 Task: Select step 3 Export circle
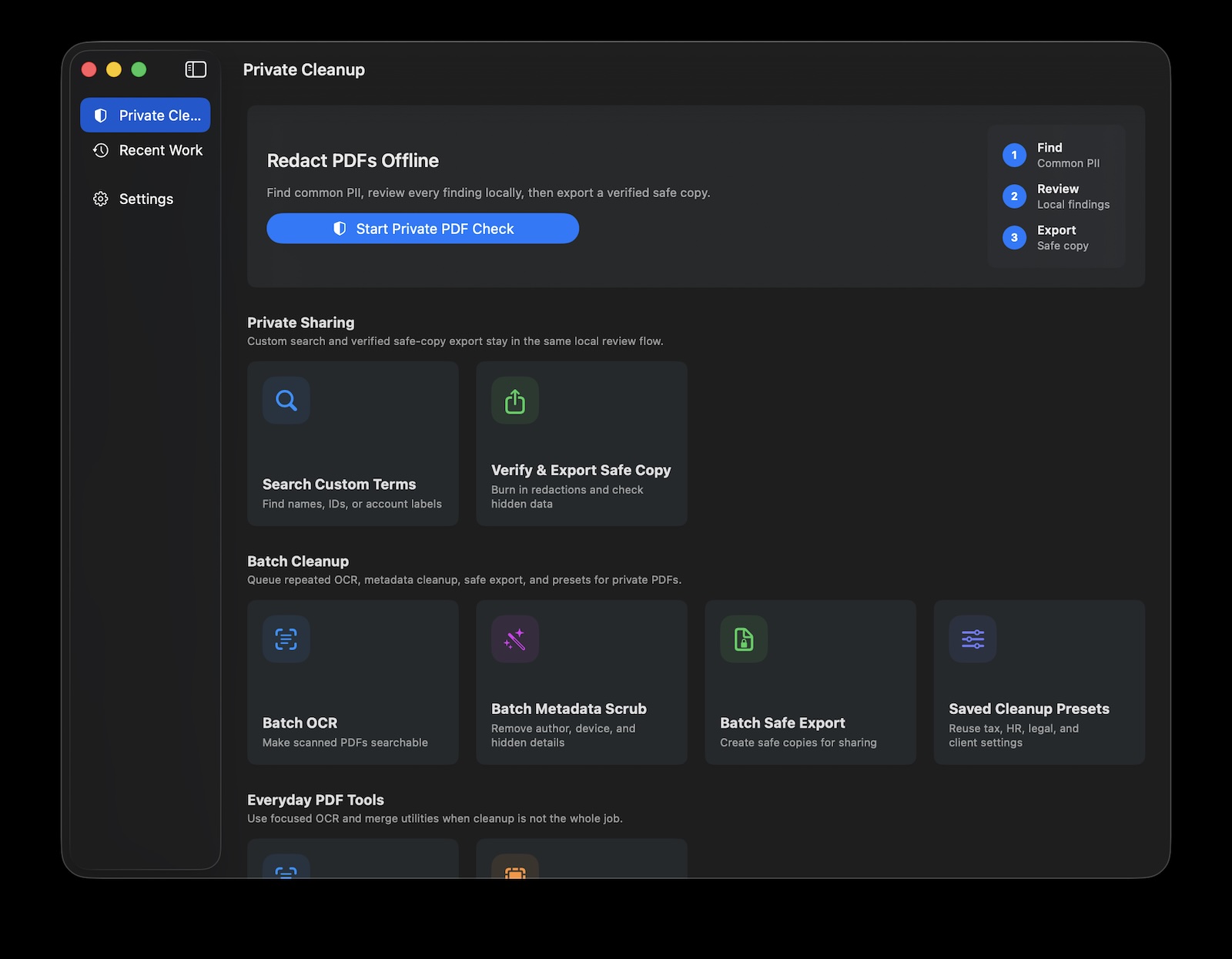(1014, 237)
